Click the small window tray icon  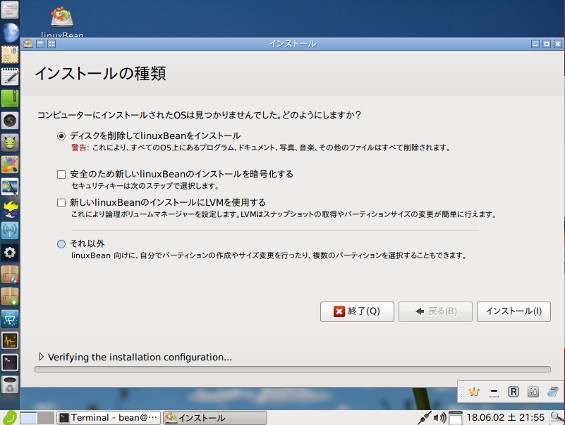click(x=455, y=418)
